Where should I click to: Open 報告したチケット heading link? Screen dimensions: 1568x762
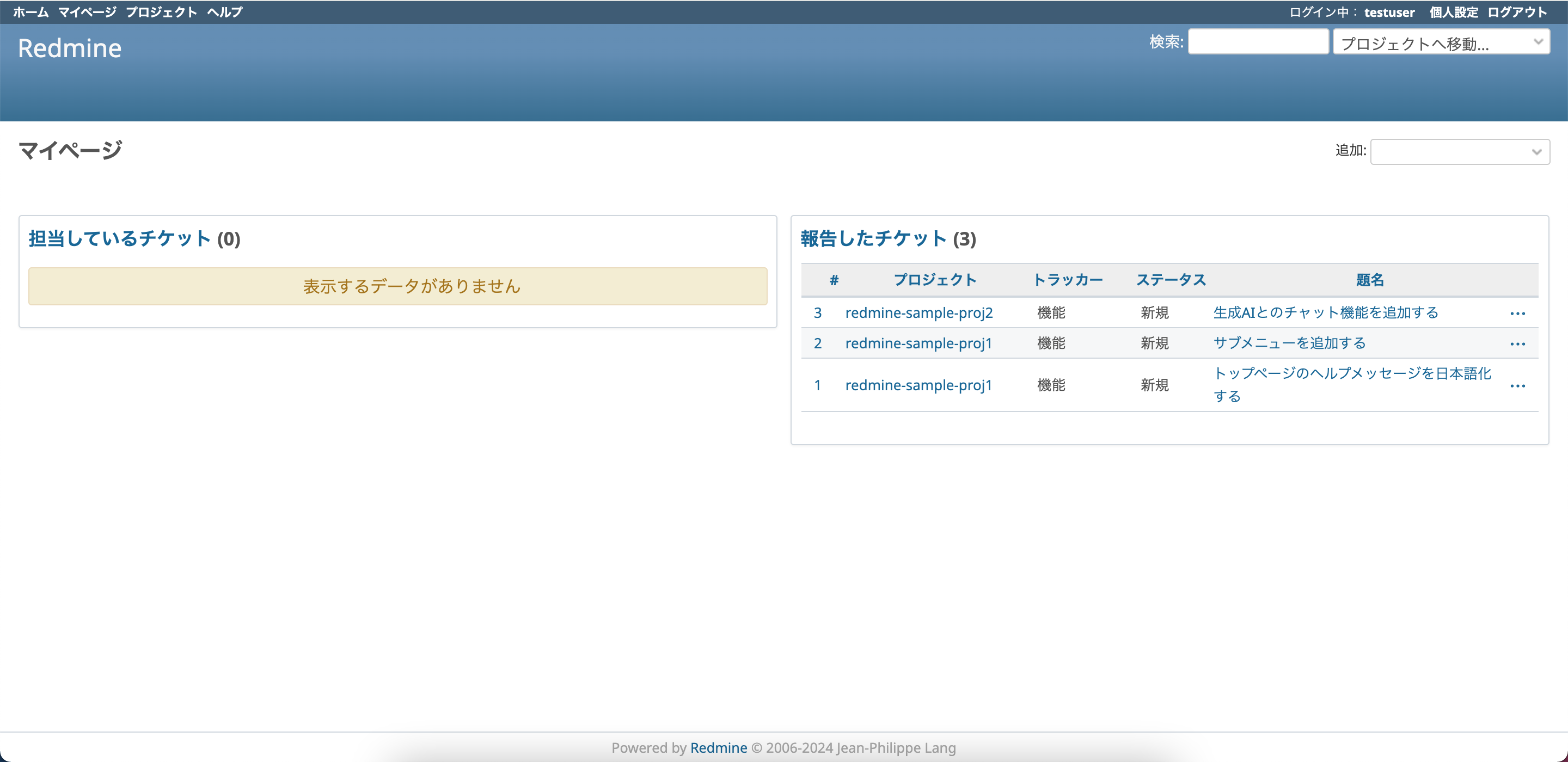873,238
